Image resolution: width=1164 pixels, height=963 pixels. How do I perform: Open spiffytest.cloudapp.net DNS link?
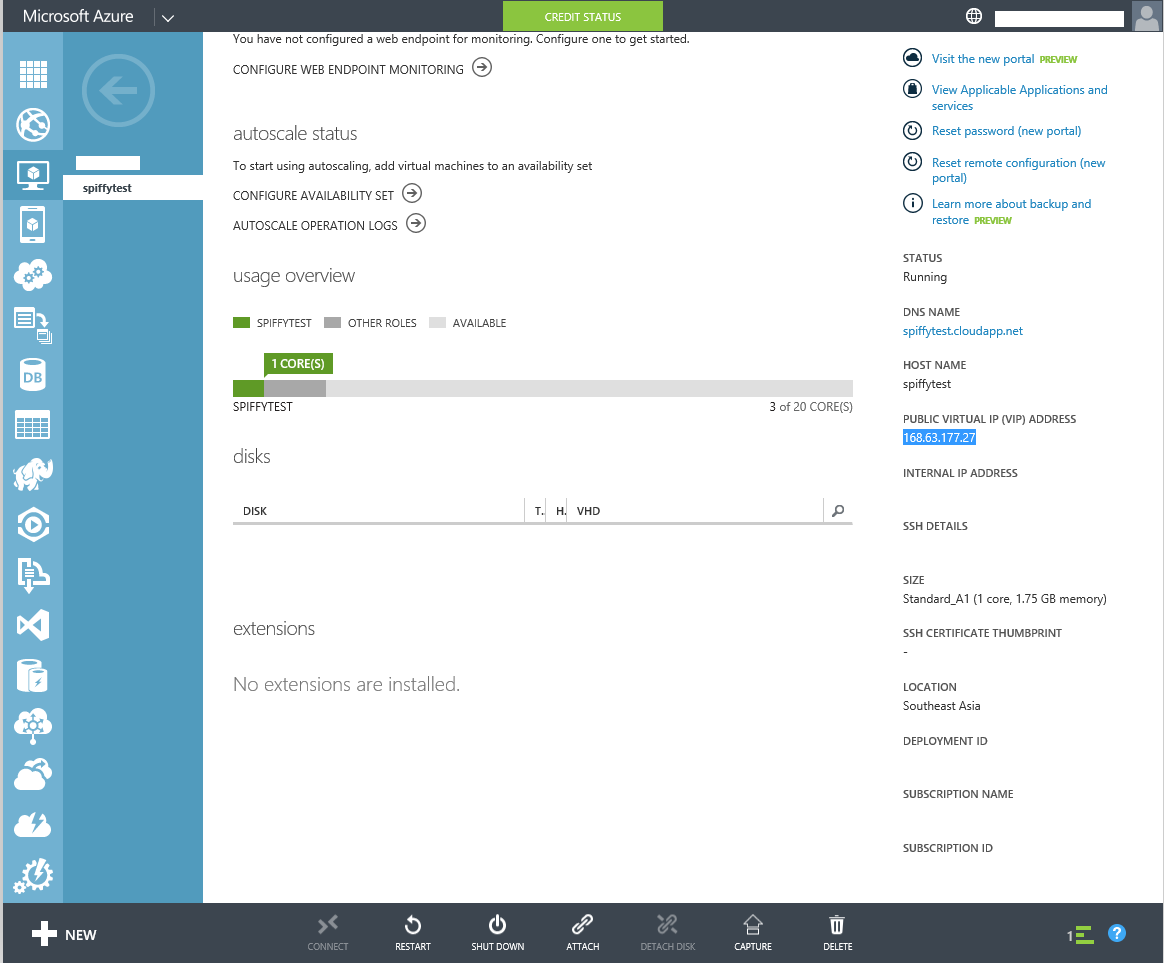pyautogui.click(x=963, y=331)
